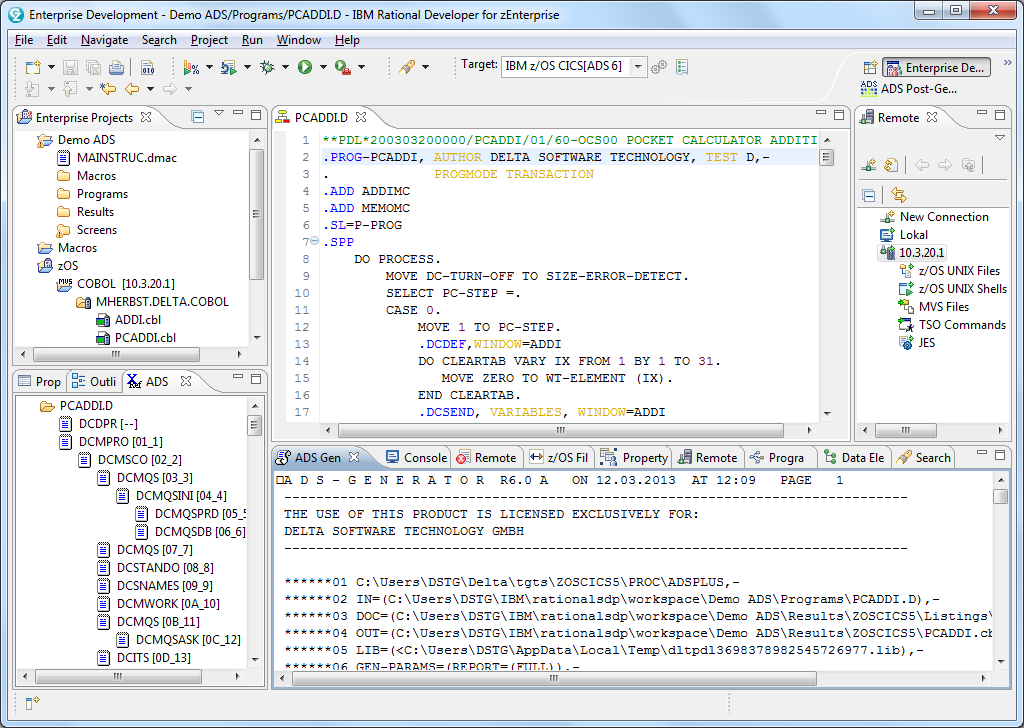Select z/OS UNIX Shells node
This screenshot has width=1024, height=728.
[x=962, y=289]
